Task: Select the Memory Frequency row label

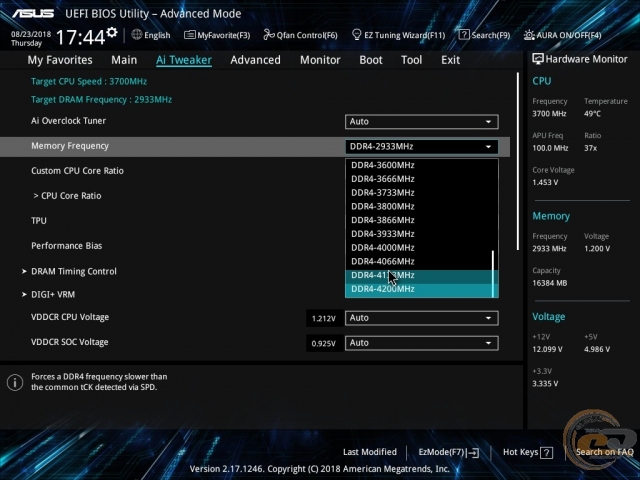Action: [x=70, y=146]
